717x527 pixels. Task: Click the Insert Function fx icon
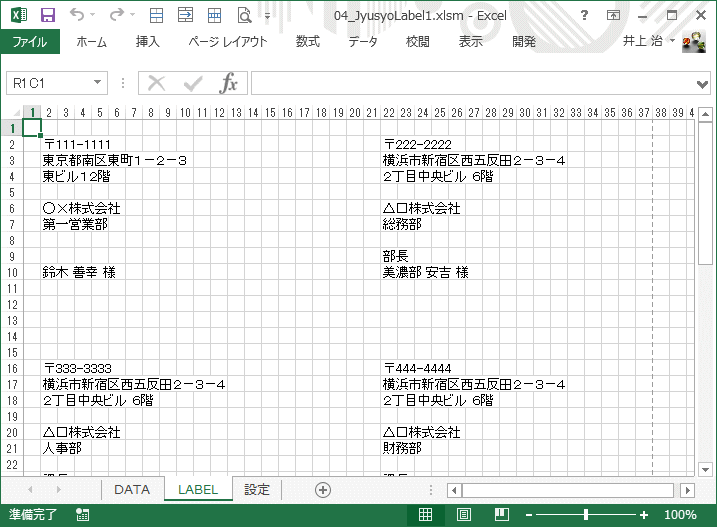pos(228,83)
